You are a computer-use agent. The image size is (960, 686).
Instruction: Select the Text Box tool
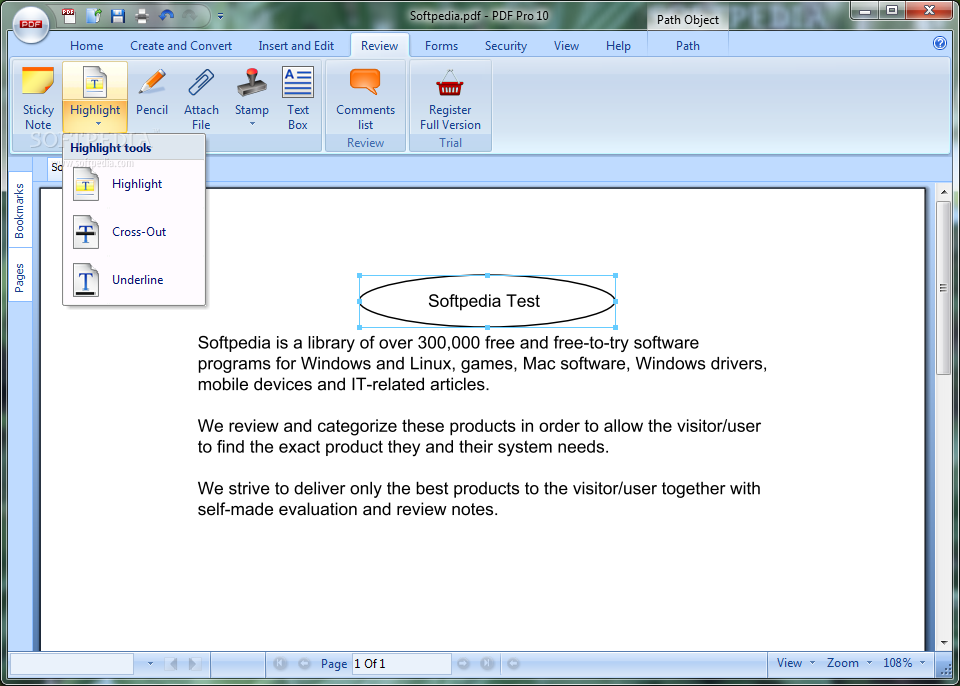(298, 97)
